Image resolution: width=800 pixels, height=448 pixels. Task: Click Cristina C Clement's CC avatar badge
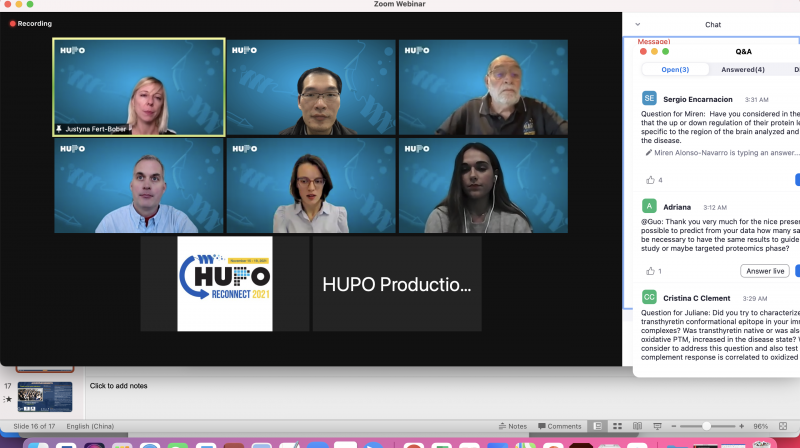pyautogui.click(x=649, y=297)
